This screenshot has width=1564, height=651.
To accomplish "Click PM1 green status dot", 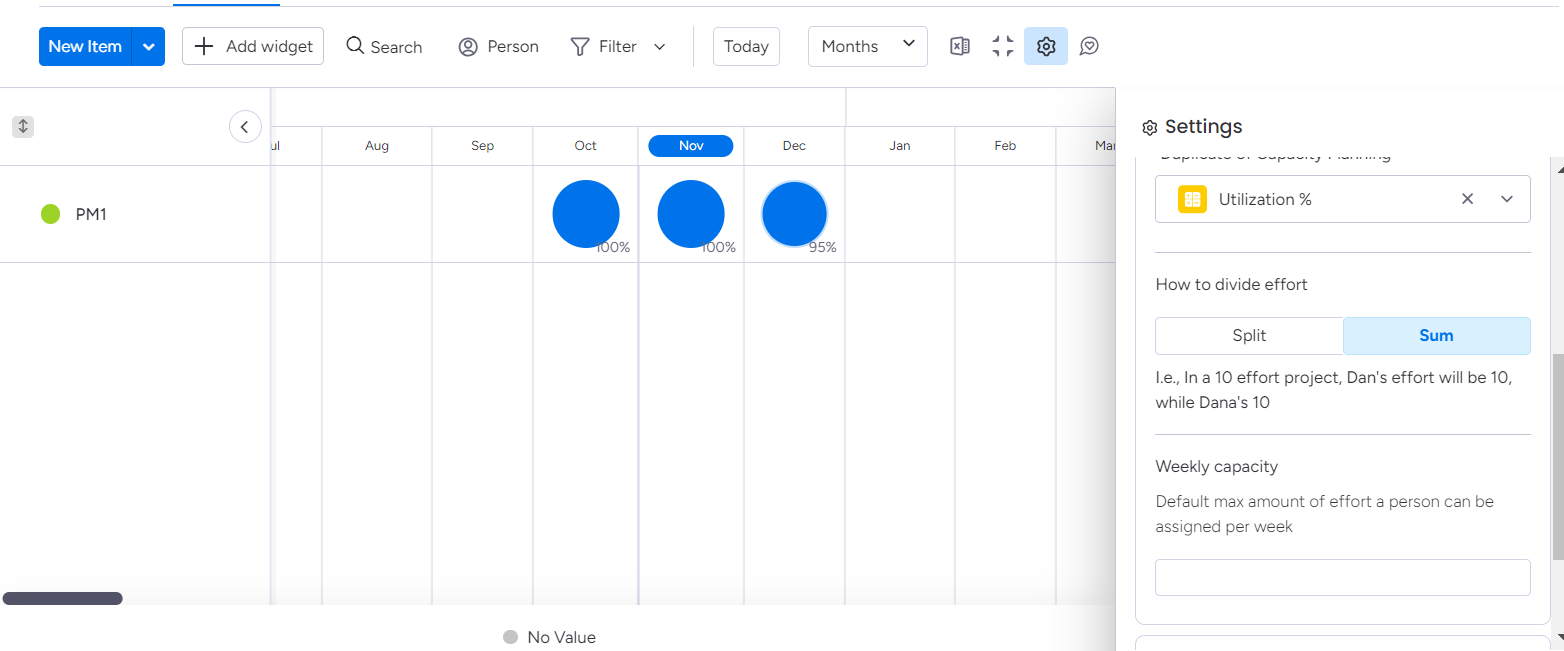I will click(50, 213).
